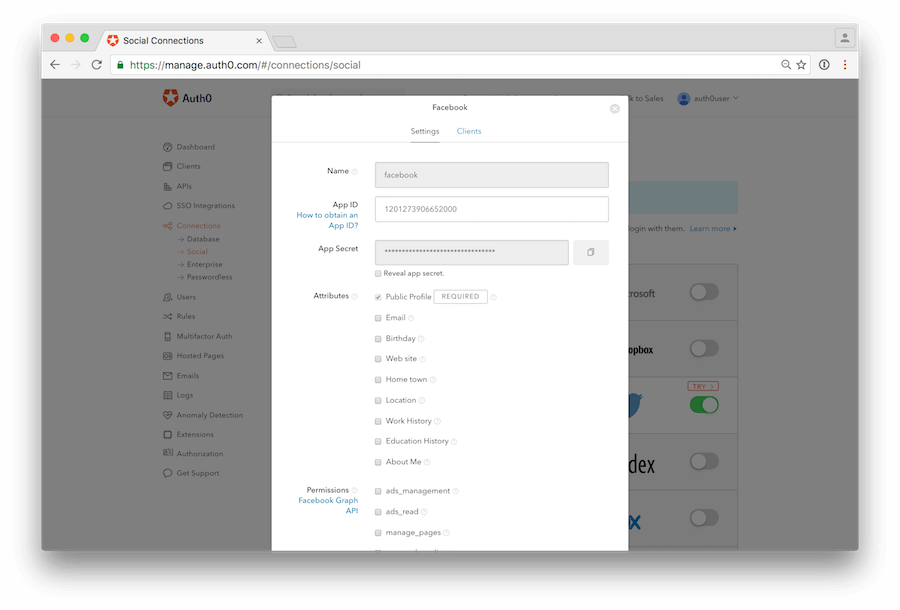Enable the Email attribute checkbox
The image size is (900, 610).
click(x=378, y=318)
